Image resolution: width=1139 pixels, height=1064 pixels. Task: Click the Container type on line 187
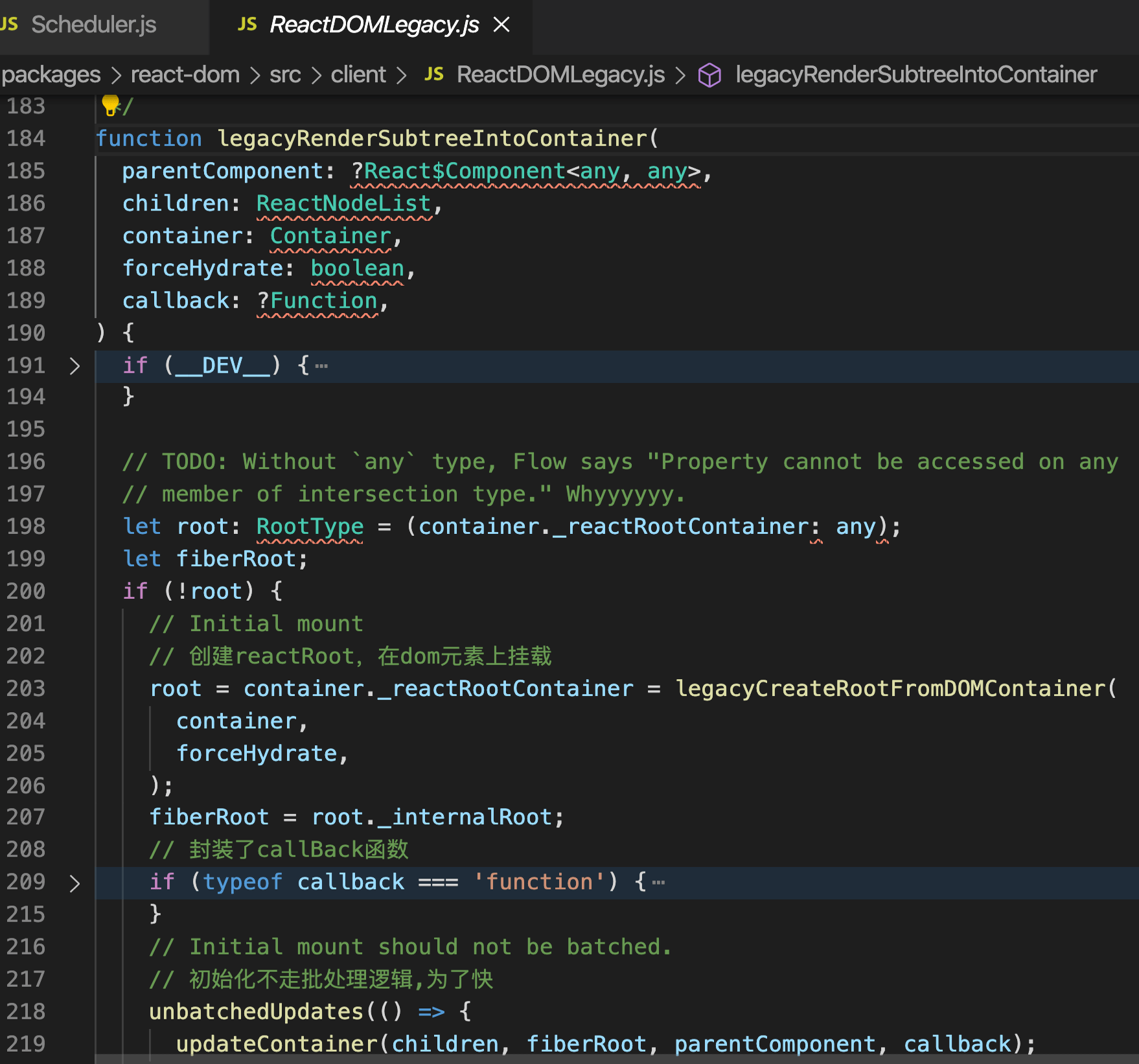coord(330,236)
